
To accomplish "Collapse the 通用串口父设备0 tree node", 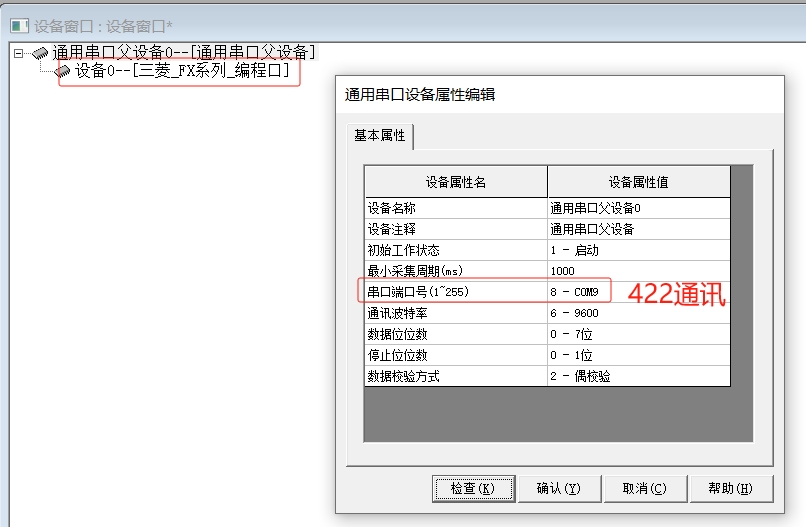I will (19, 53).
